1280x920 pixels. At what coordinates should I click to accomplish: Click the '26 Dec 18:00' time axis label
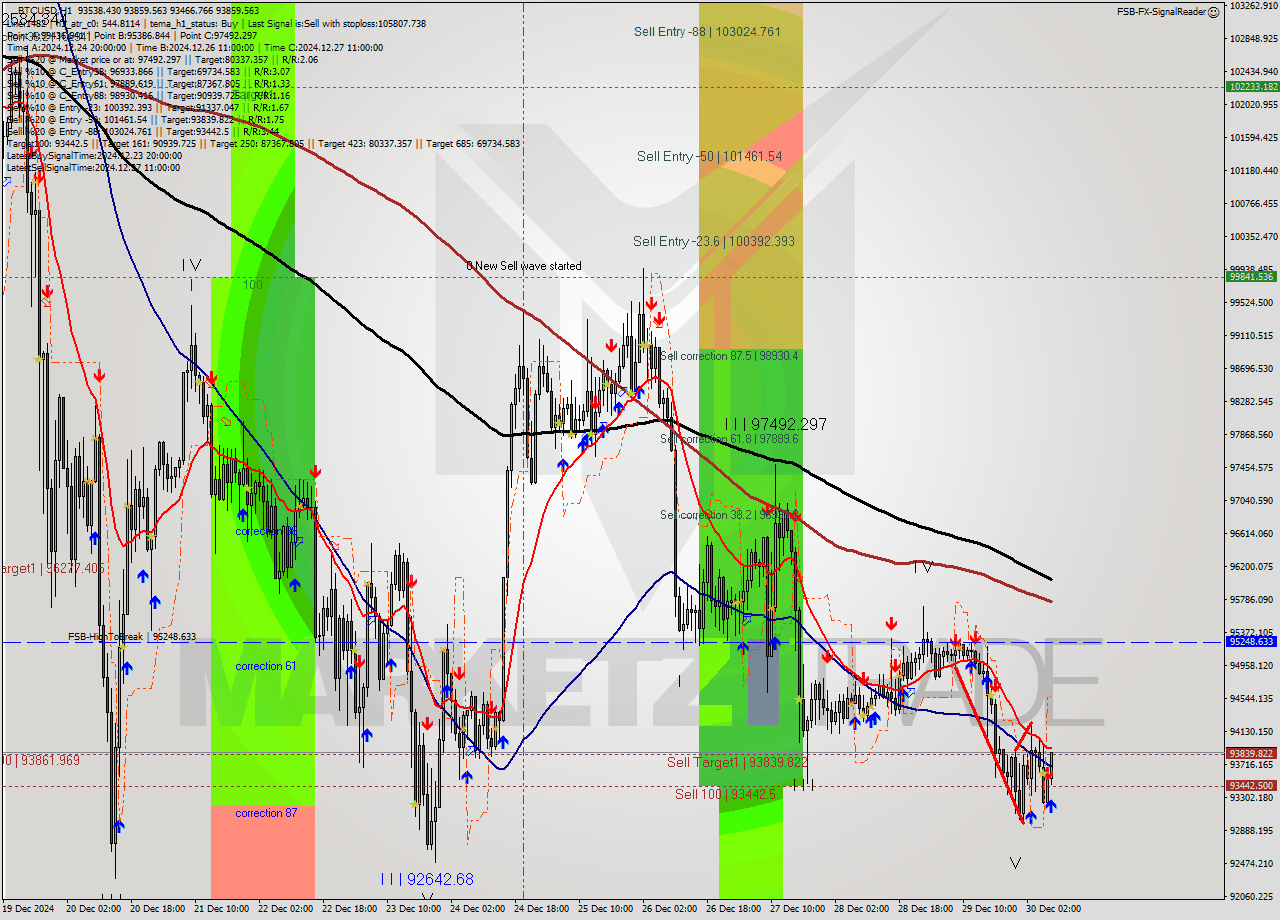(x=733, y=909)
